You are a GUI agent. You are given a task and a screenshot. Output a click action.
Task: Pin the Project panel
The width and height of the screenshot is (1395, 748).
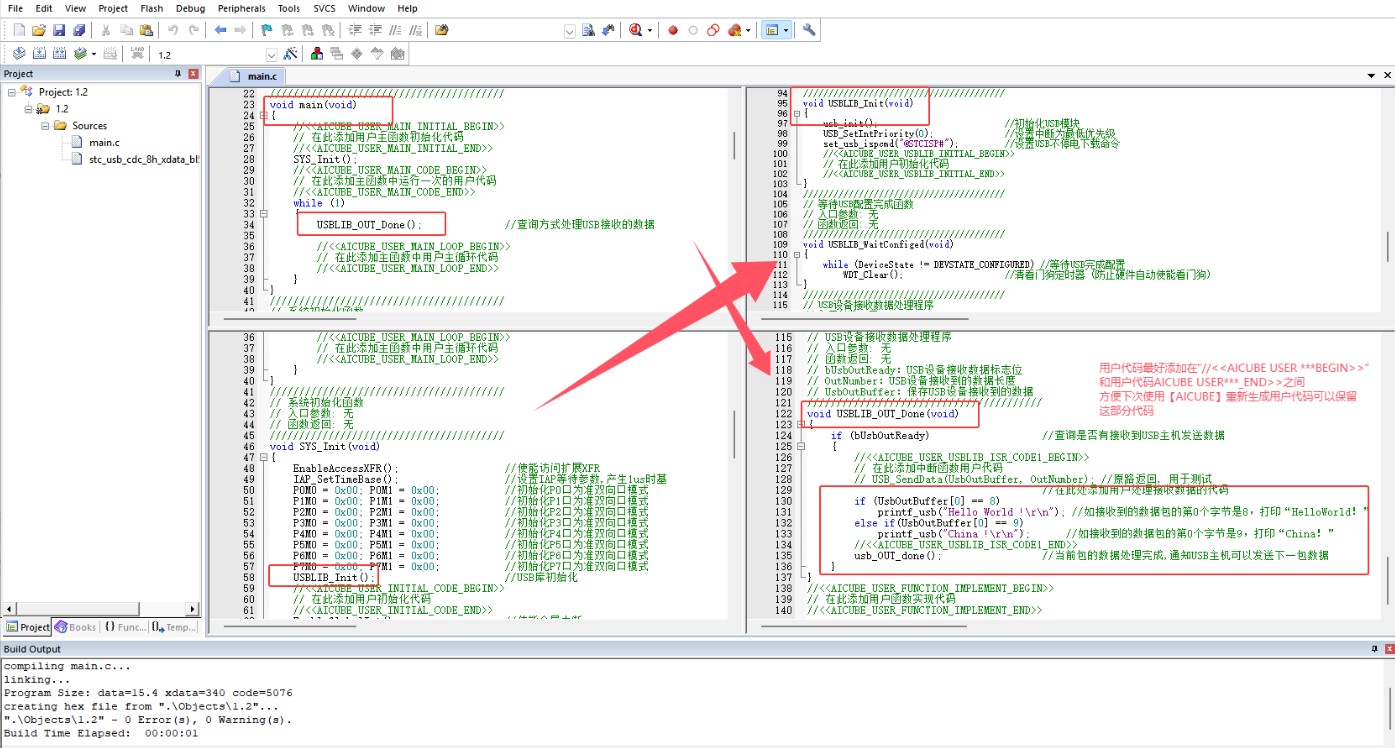[x=178, y=74]
